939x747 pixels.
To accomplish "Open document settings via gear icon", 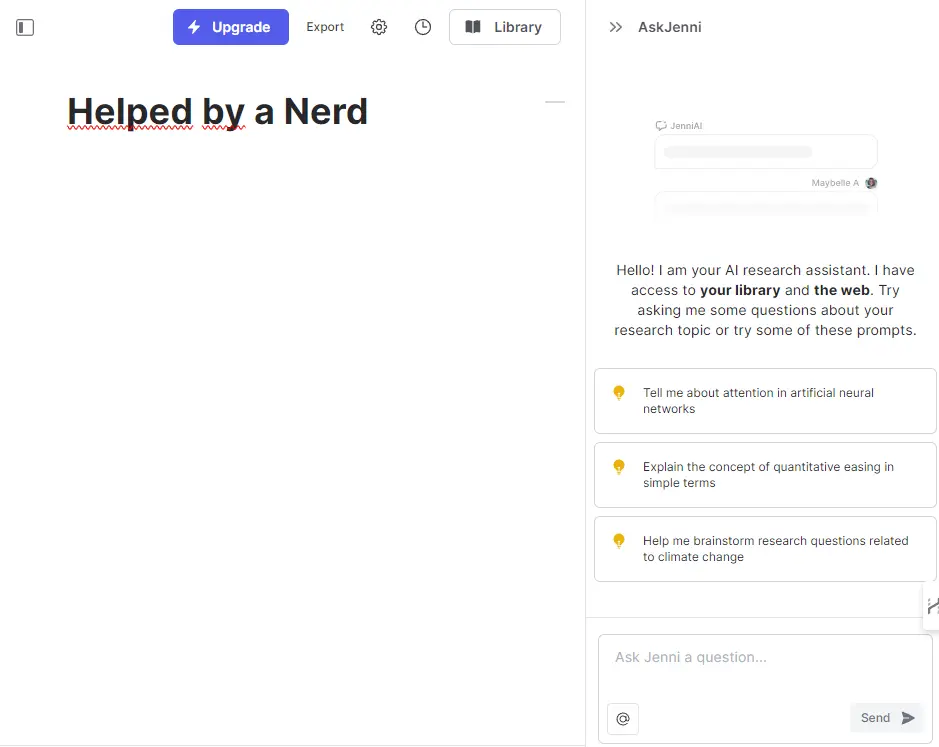I will [379, 27].
